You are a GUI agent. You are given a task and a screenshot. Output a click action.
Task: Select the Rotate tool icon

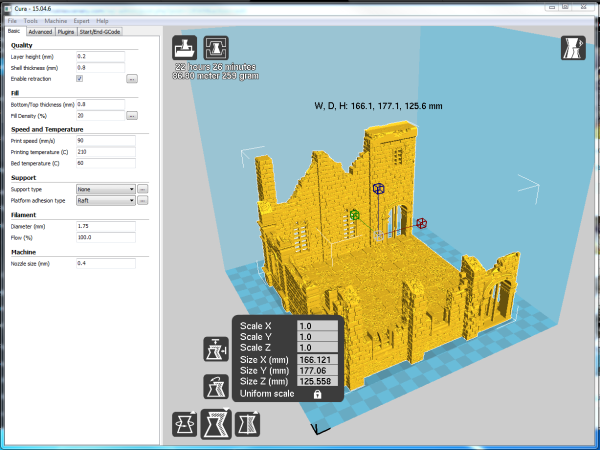click(184, 423)
